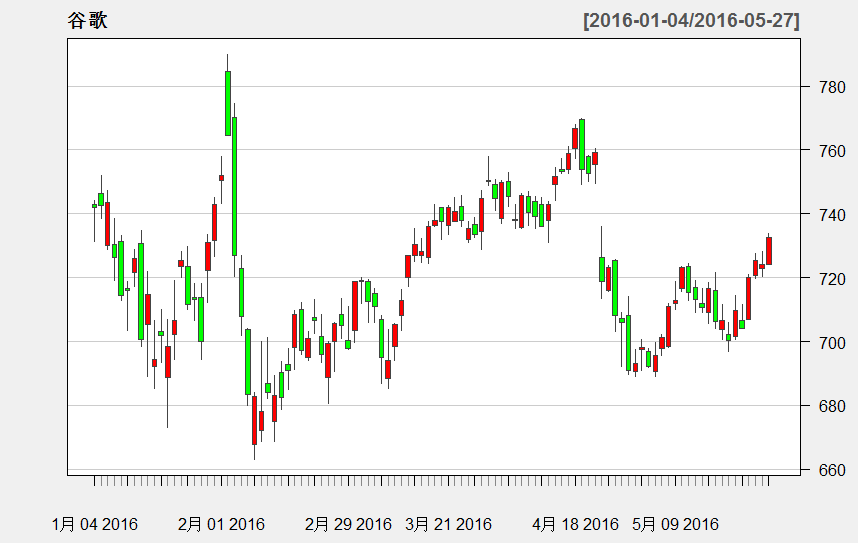Image resolution: width=858 pixels, height=543 pixels.
Task: Select the date range [2016-01-04/2016-05-27] label
Action: point(691,21)
